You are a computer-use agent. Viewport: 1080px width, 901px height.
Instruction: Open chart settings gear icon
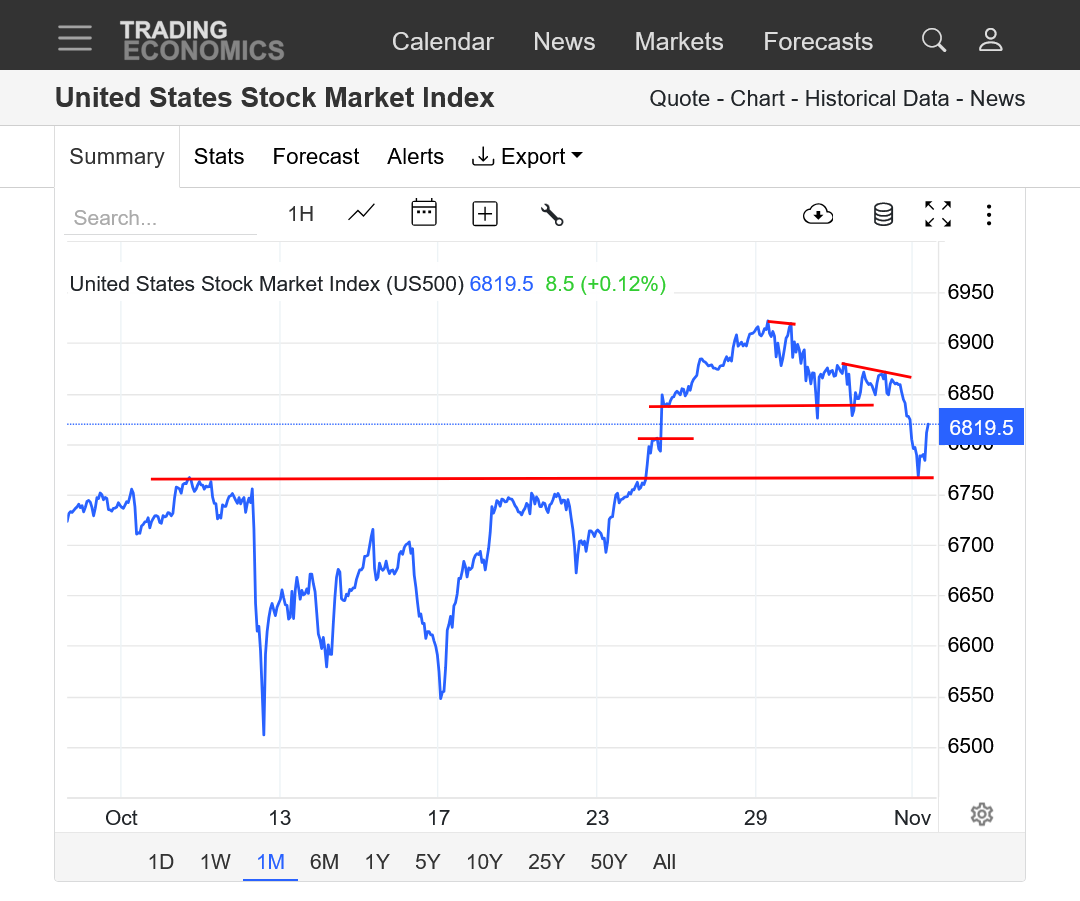[x=981, y=814]
